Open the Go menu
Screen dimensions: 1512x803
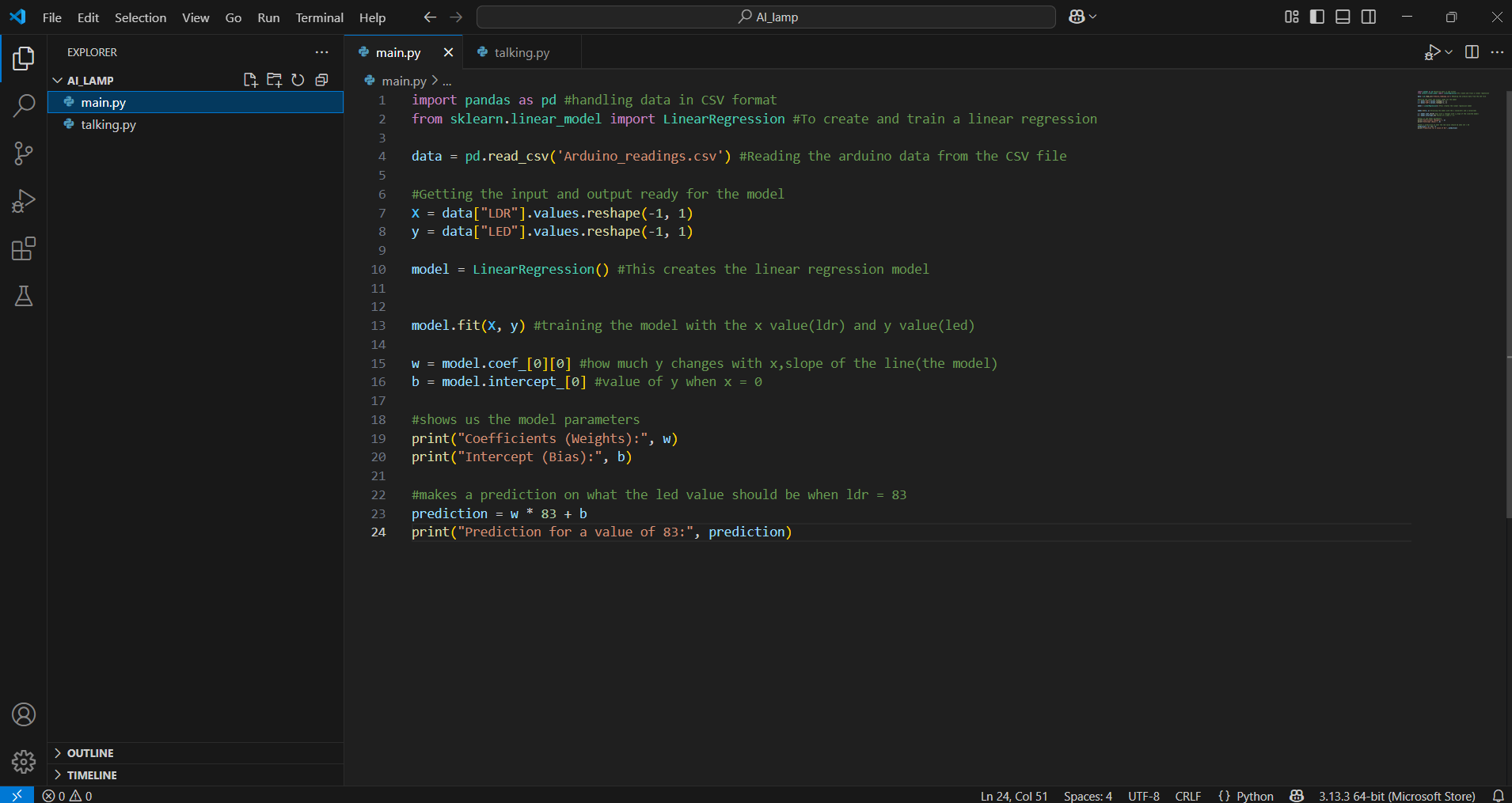[x=233, y=17]
